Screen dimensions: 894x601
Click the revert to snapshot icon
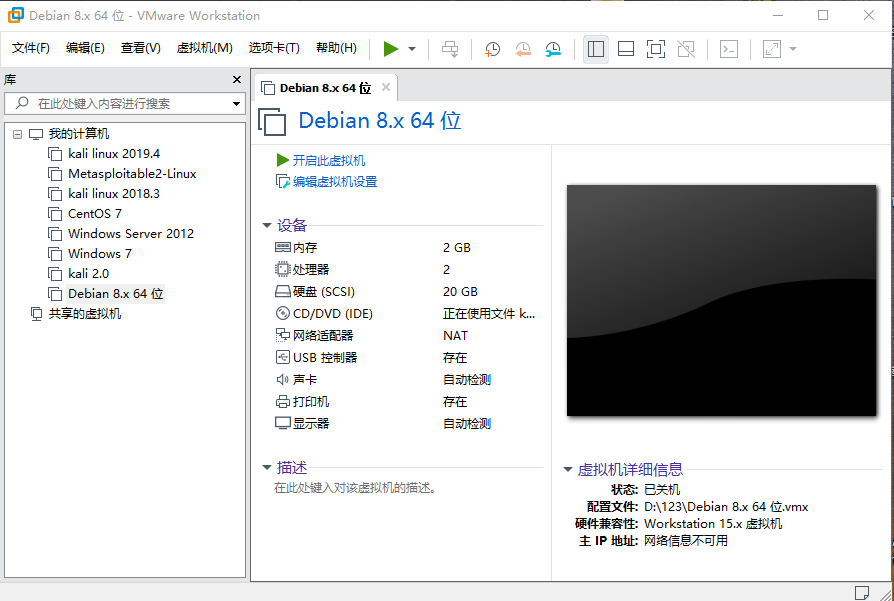(x=522, y=49)
